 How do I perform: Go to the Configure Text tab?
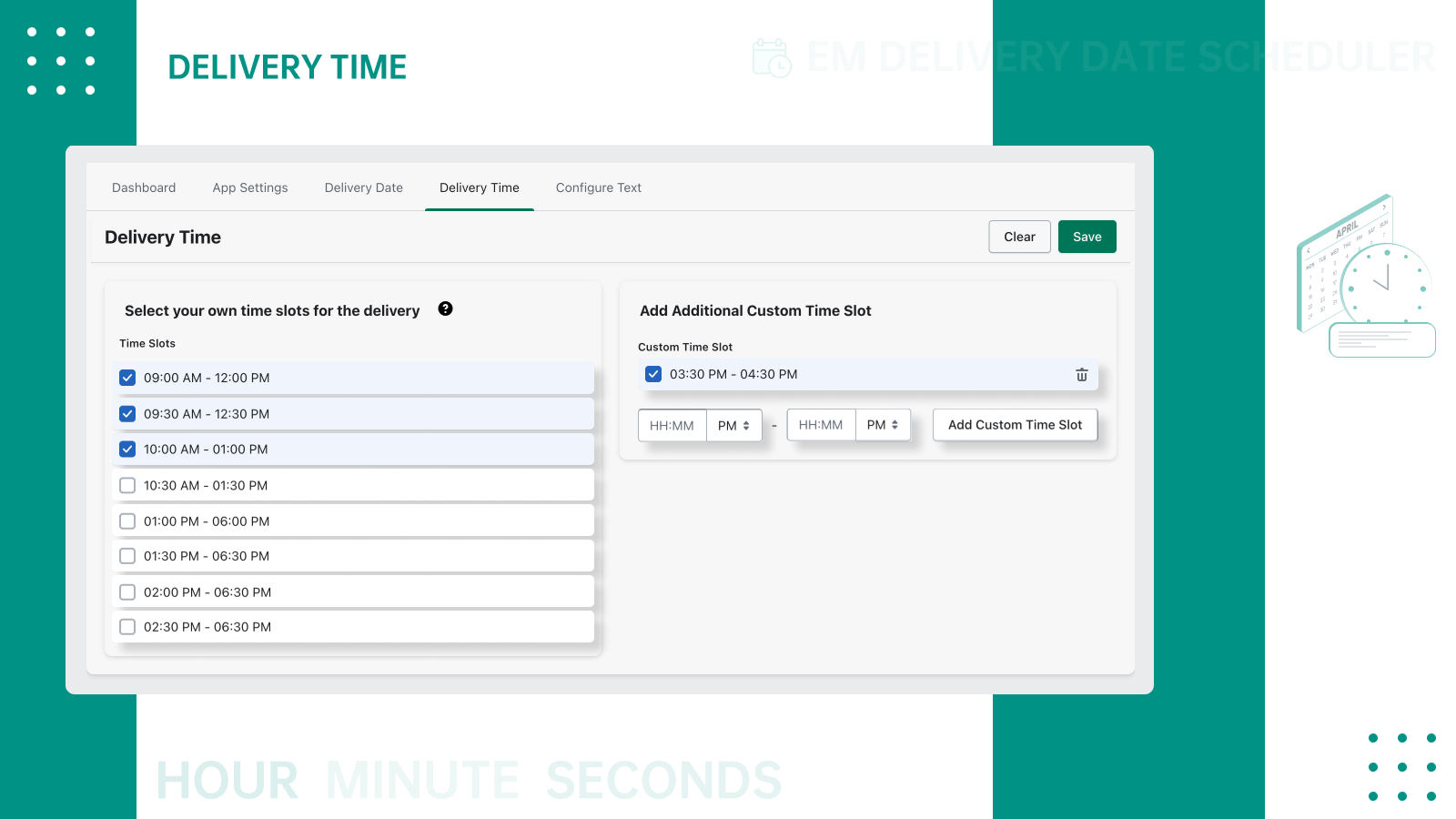598,187
